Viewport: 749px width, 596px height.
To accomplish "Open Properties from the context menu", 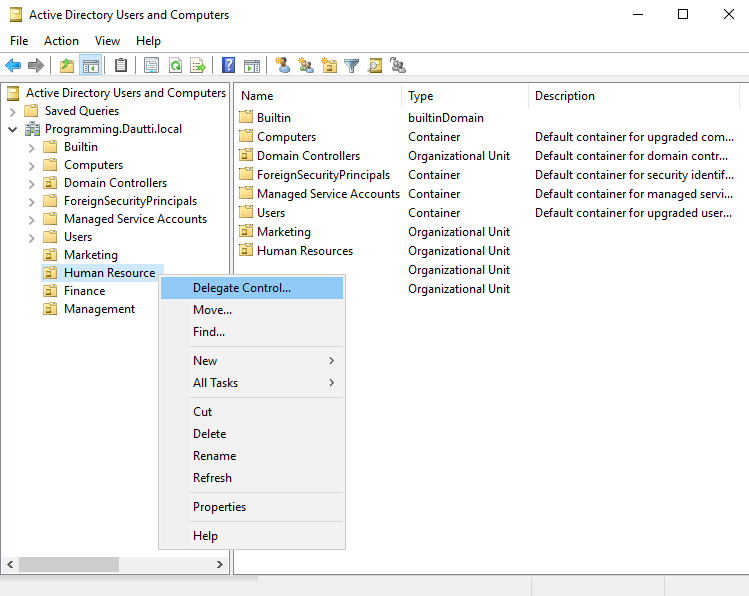I will coord(252,507).
